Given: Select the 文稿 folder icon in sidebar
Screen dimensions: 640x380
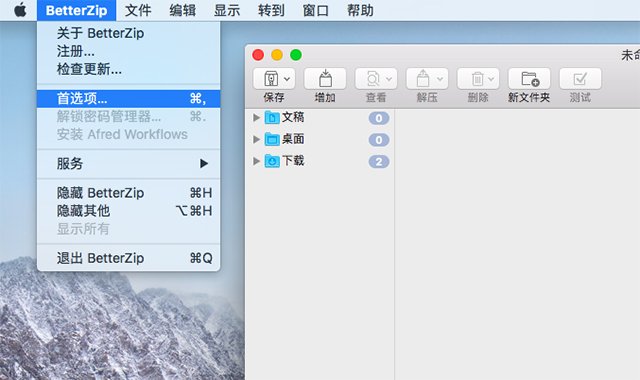Looking at the screenshot, I should click(x=272, y=118).
